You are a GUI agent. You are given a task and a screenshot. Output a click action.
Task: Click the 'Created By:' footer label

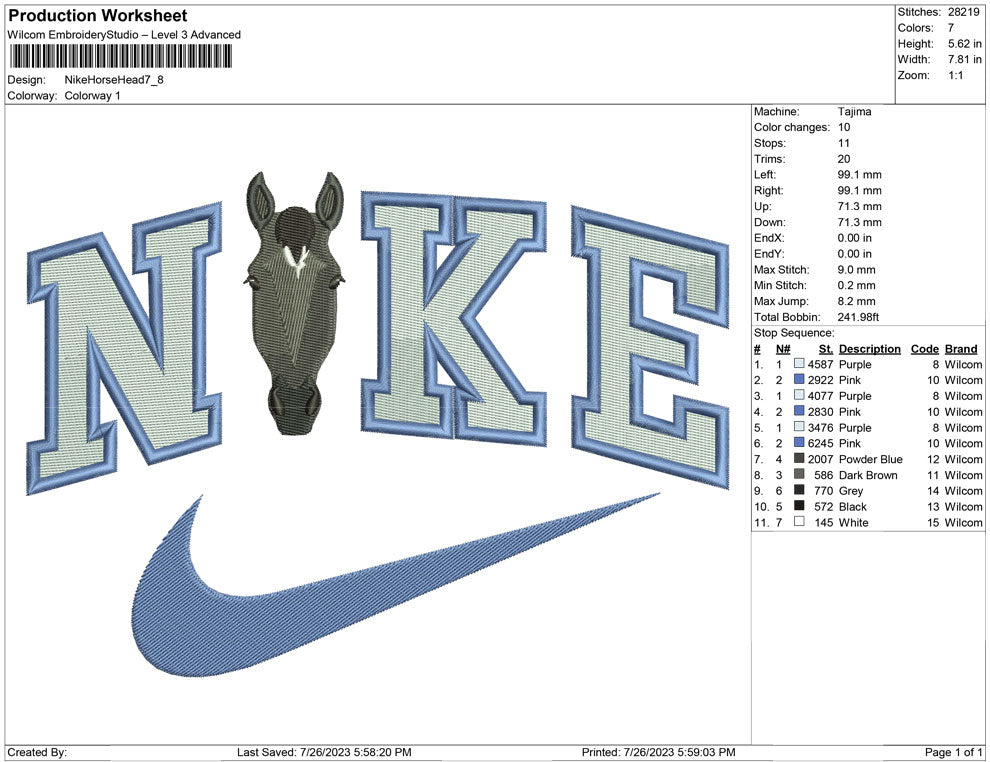pos(37,752)
